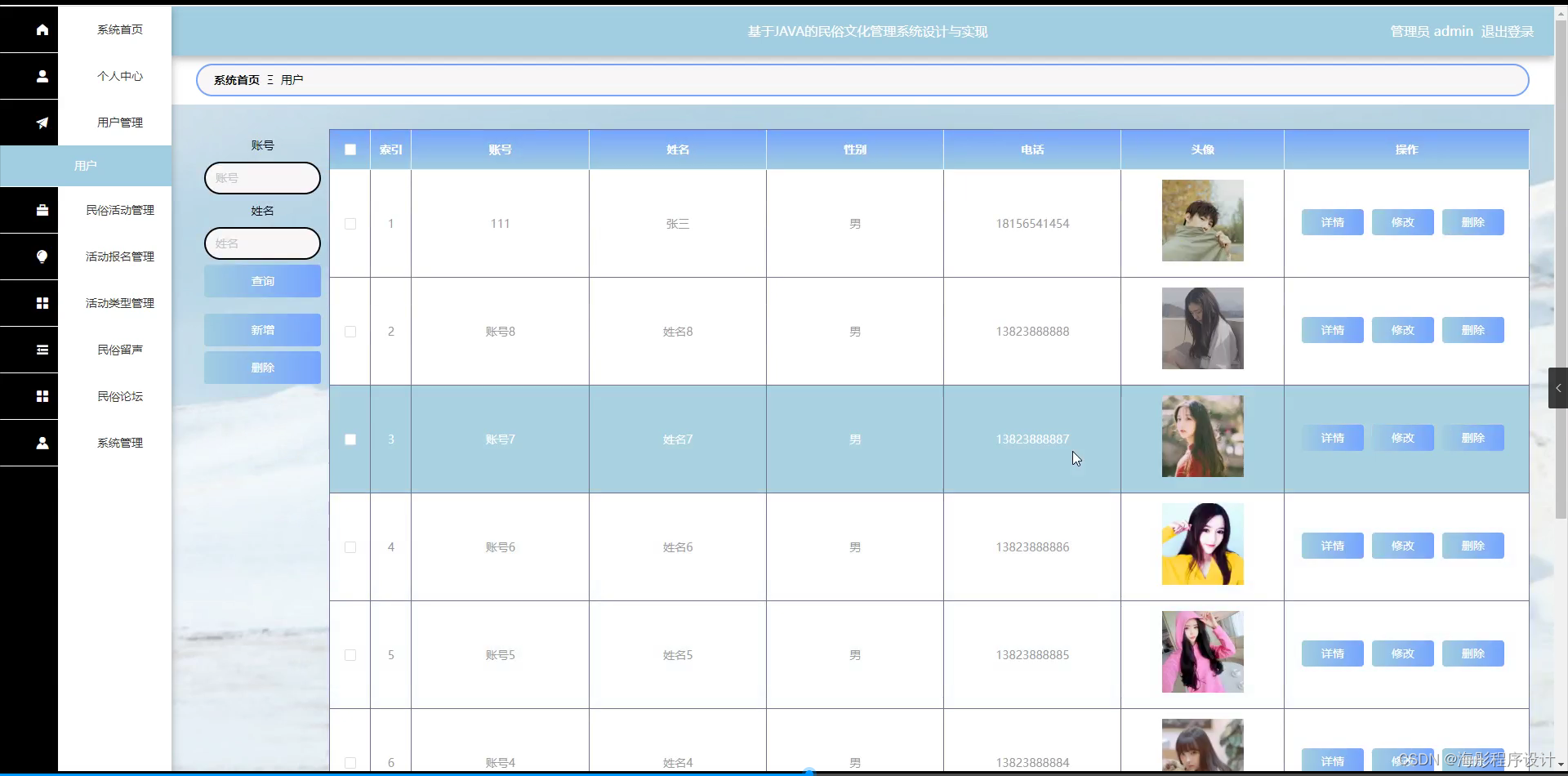Check the checkbox for row 账号6

(350, 547)
